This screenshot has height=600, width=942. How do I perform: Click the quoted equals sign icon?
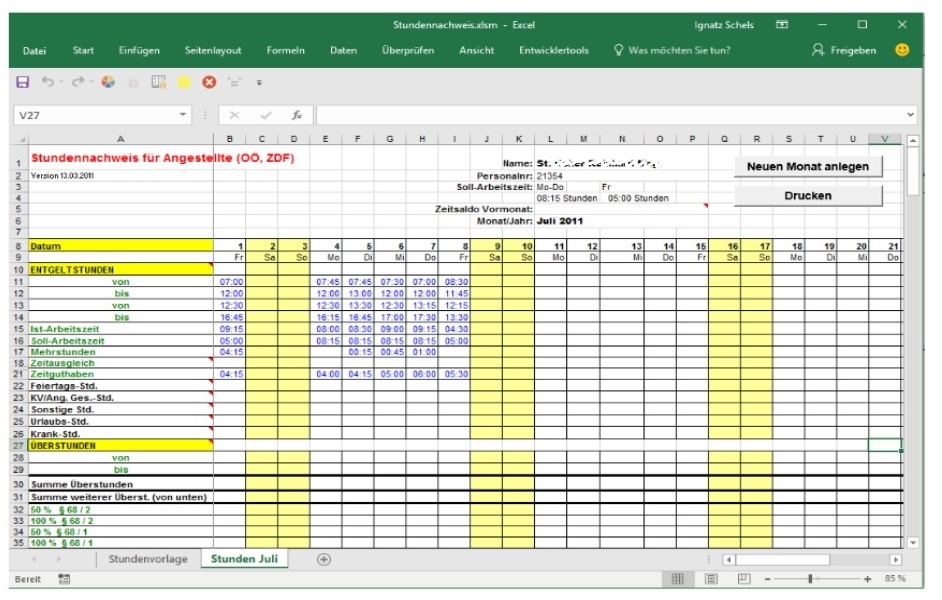click(234, 82)
